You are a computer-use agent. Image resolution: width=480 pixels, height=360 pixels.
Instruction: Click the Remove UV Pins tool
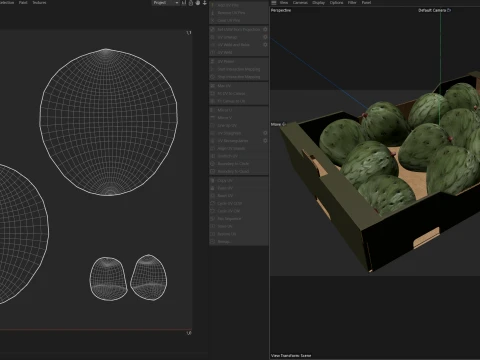tap(239, 13)
